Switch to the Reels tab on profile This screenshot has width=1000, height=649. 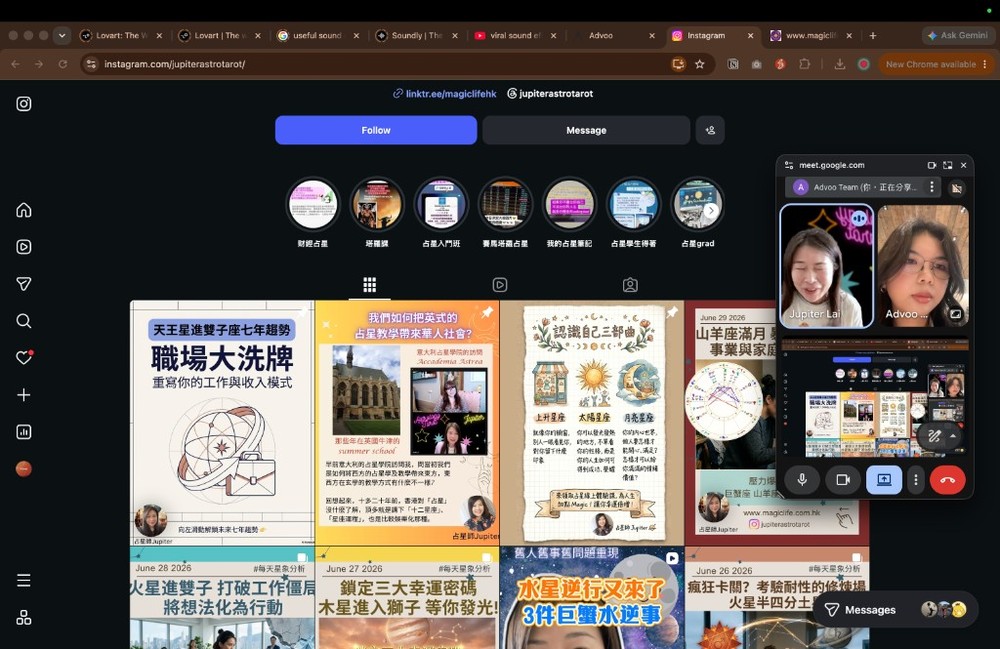click(x=500, y=285)
